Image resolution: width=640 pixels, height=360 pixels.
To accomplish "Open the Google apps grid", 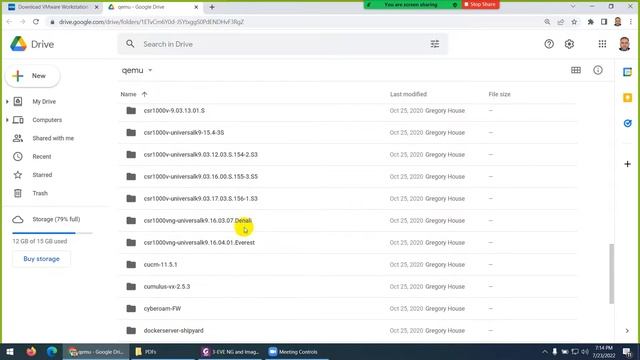I will (602, 44).
